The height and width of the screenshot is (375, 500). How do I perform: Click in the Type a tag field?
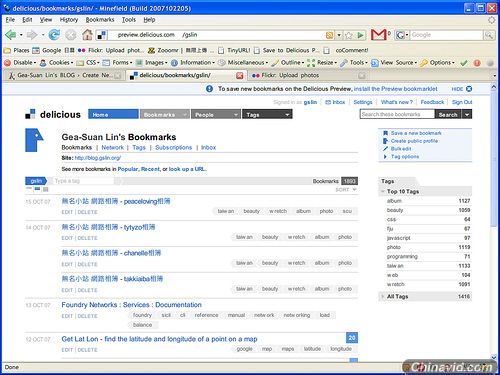point(83,181)
